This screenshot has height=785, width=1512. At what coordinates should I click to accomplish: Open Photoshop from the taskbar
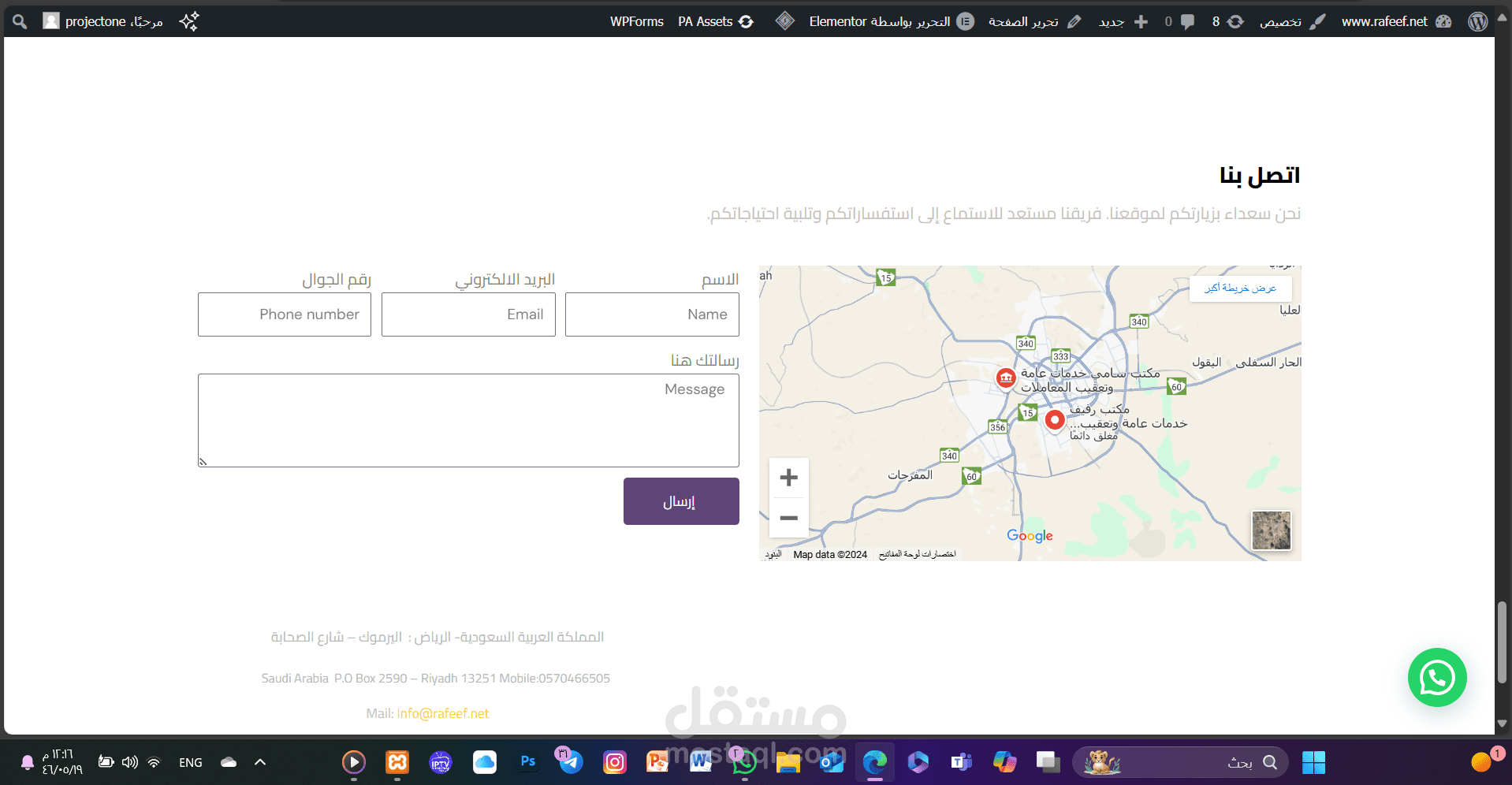point(527,762)
